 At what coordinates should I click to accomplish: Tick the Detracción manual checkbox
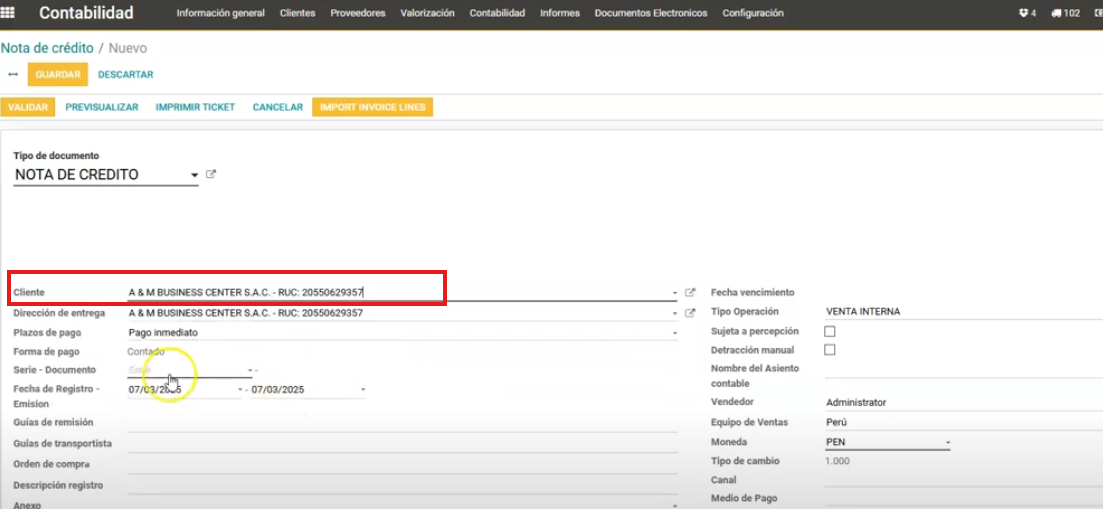[829, 350]
